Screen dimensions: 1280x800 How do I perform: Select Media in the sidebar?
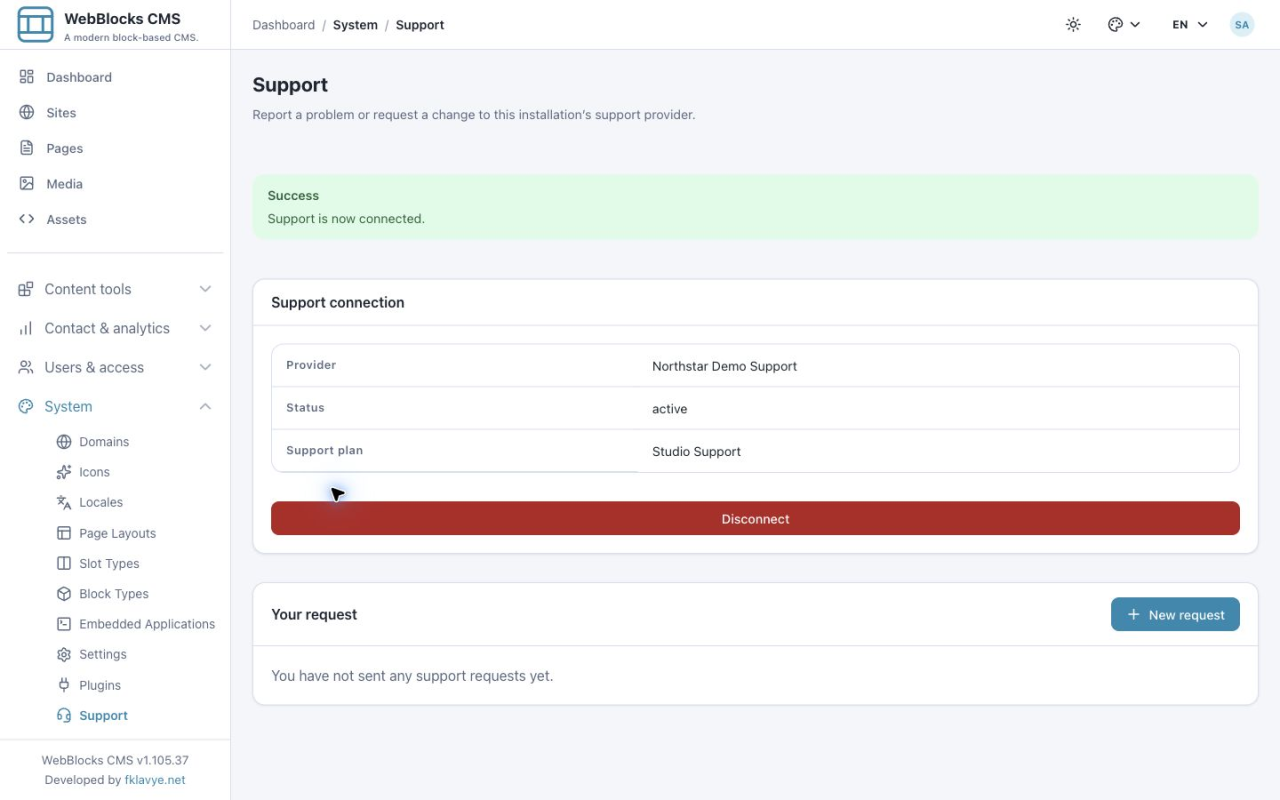(115, 184)
